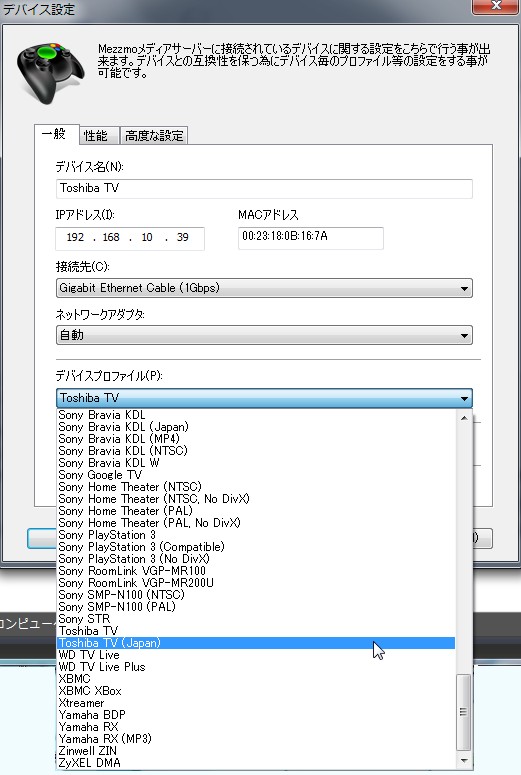
Task: Click the IPアドレス input field
Action: (x=130, y=238)
